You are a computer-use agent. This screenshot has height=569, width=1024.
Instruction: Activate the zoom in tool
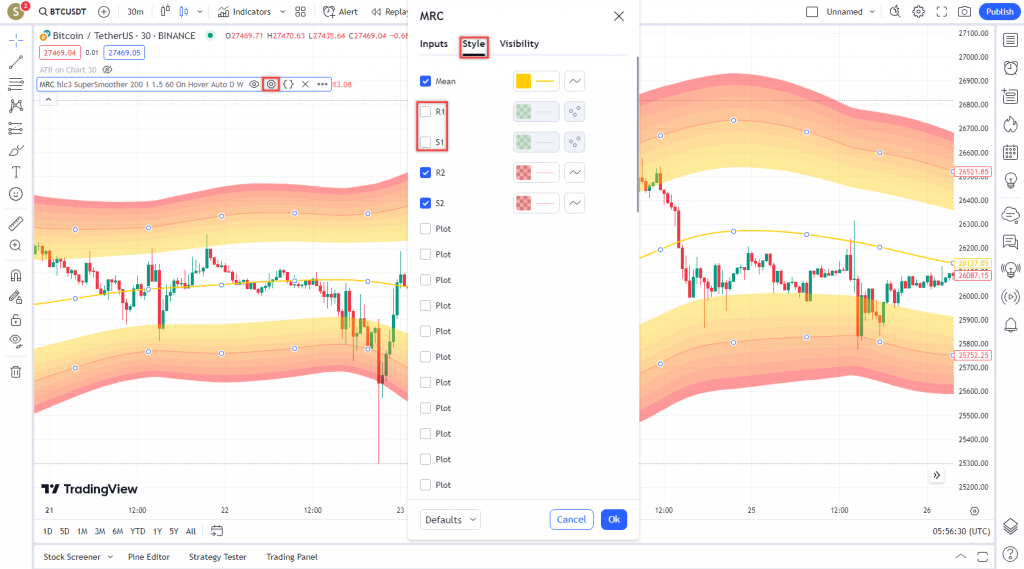tap(16, 246)
